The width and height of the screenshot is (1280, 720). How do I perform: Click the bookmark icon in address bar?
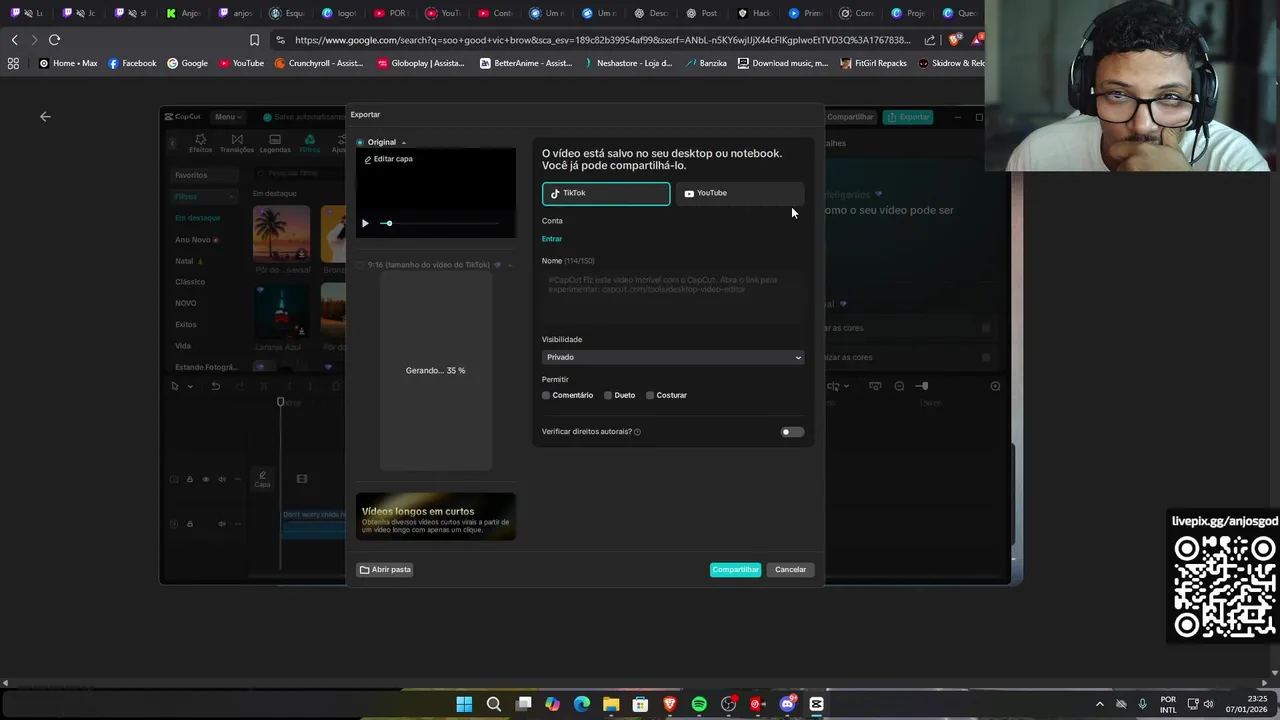254,40
